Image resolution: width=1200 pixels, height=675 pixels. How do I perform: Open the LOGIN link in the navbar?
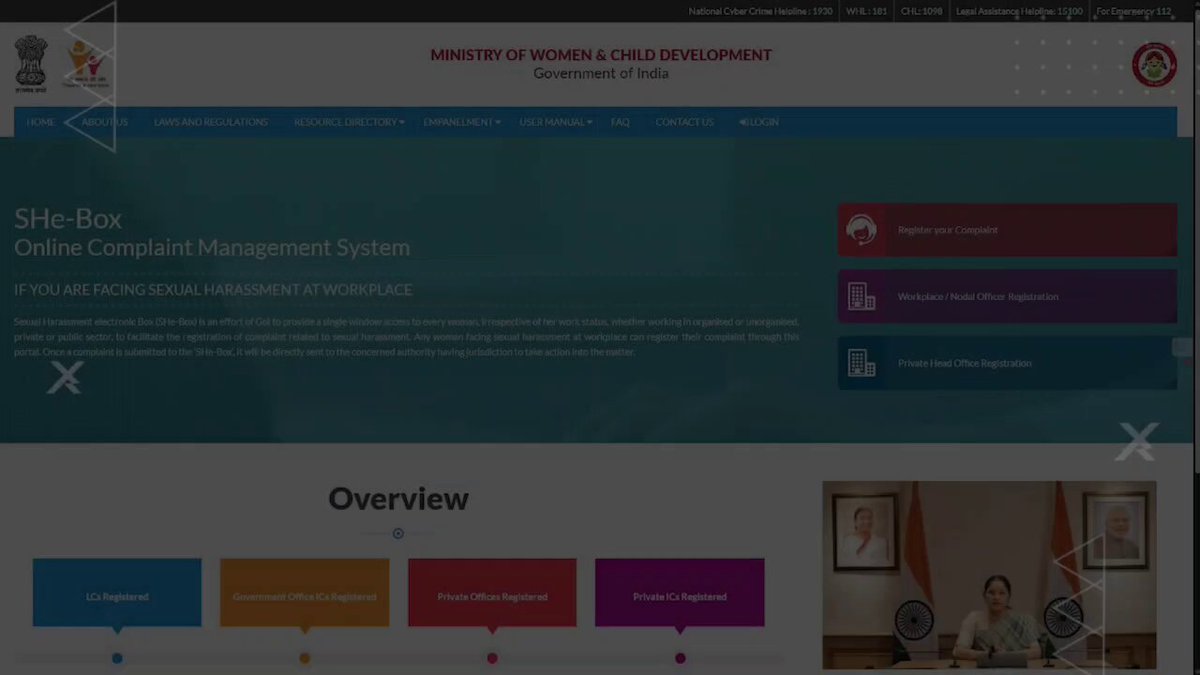[x=759, y=122]
